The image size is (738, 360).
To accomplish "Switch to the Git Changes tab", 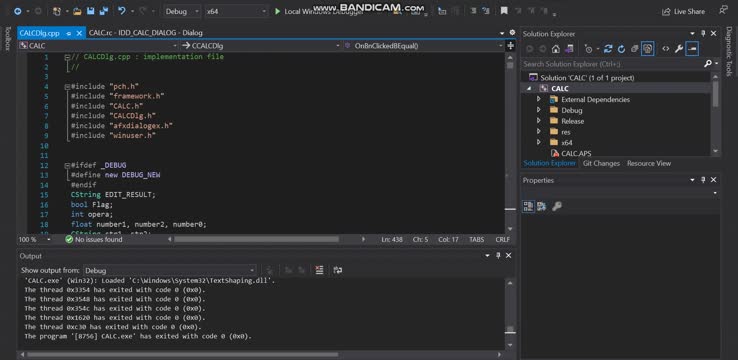I will click(x=601, y=163).
